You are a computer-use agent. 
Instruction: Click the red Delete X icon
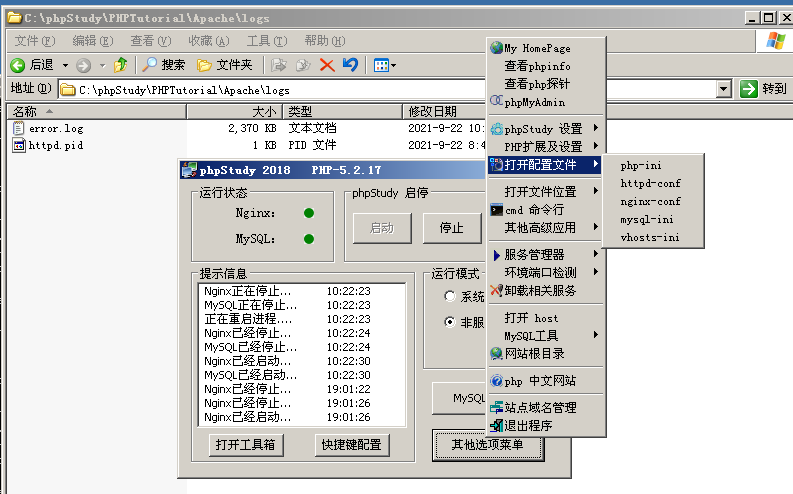click(327, 65)
